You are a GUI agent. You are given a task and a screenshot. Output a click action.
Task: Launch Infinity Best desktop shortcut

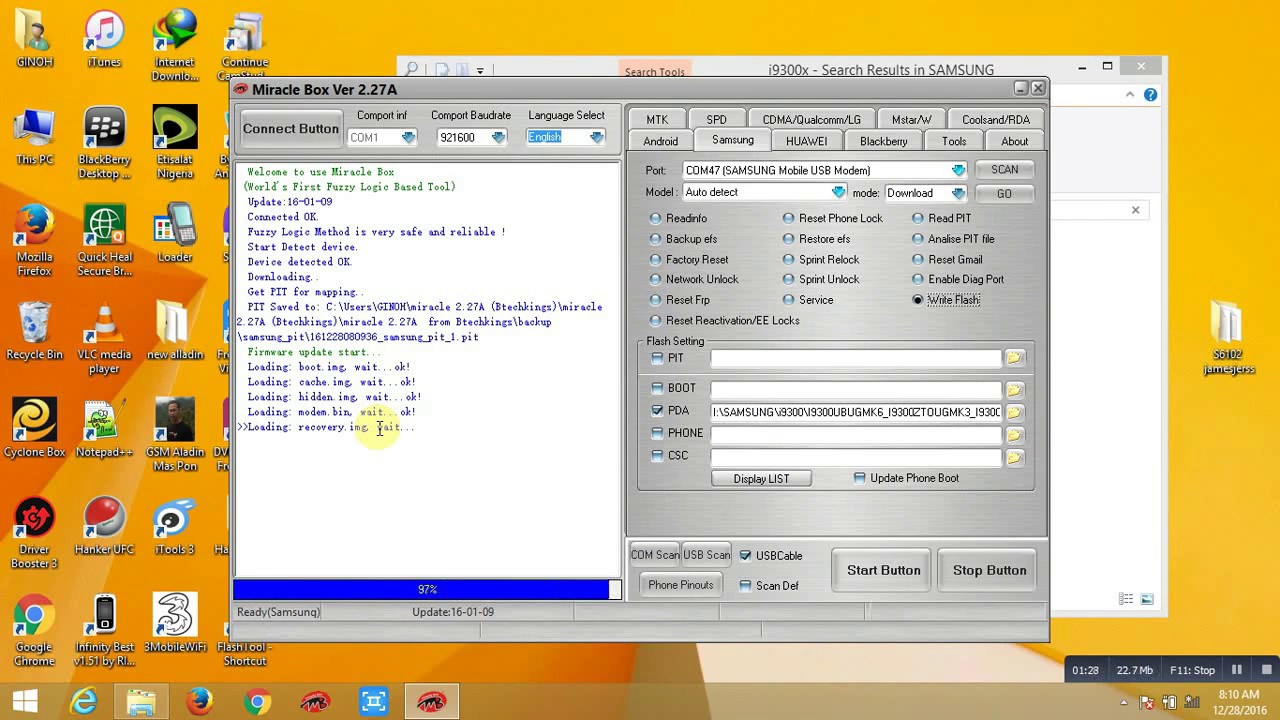pyautogui.click(x=104, y=631)
